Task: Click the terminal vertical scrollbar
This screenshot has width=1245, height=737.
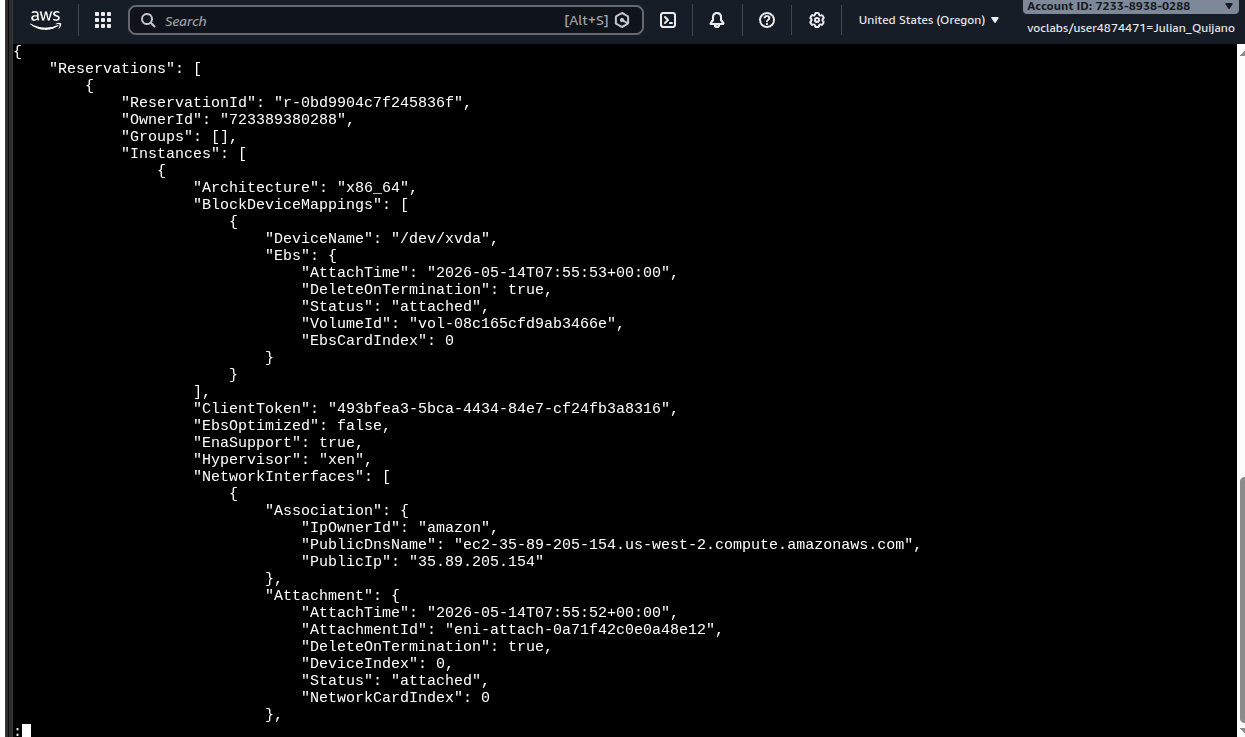Action: (x=1241, y=600)
